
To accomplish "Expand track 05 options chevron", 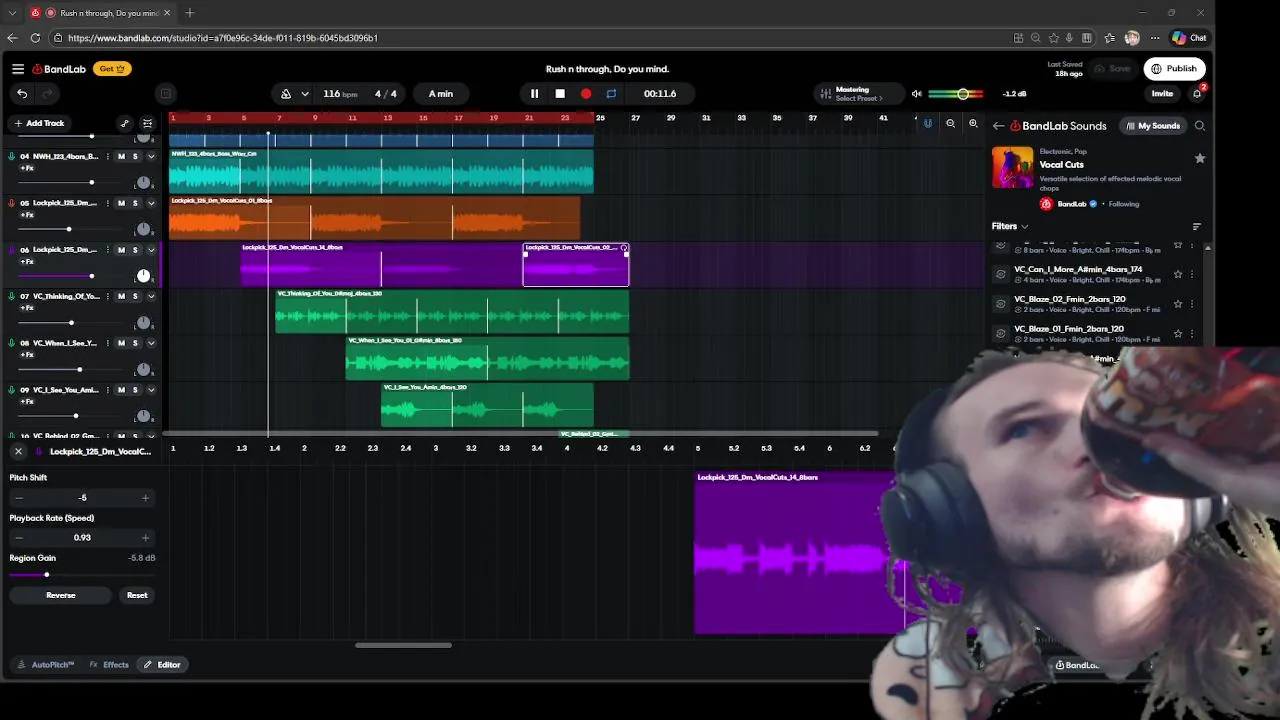I will pos(151,203).
